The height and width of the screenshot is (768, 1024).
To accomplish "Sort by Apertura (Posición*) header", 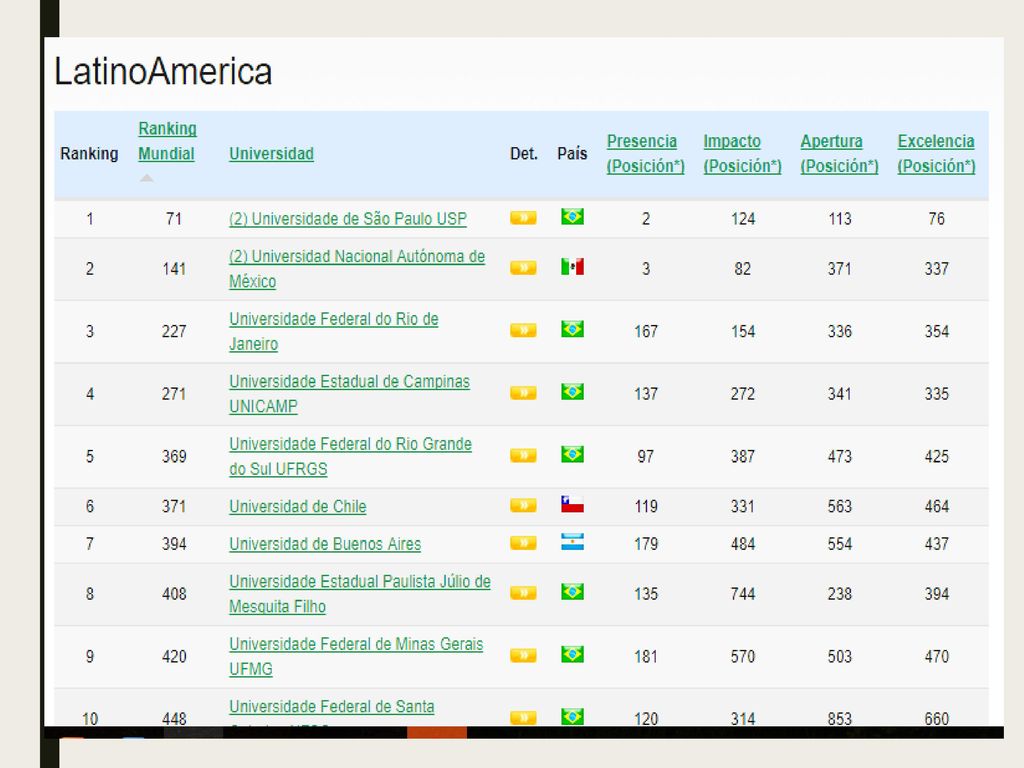I will tap(839, 153).
